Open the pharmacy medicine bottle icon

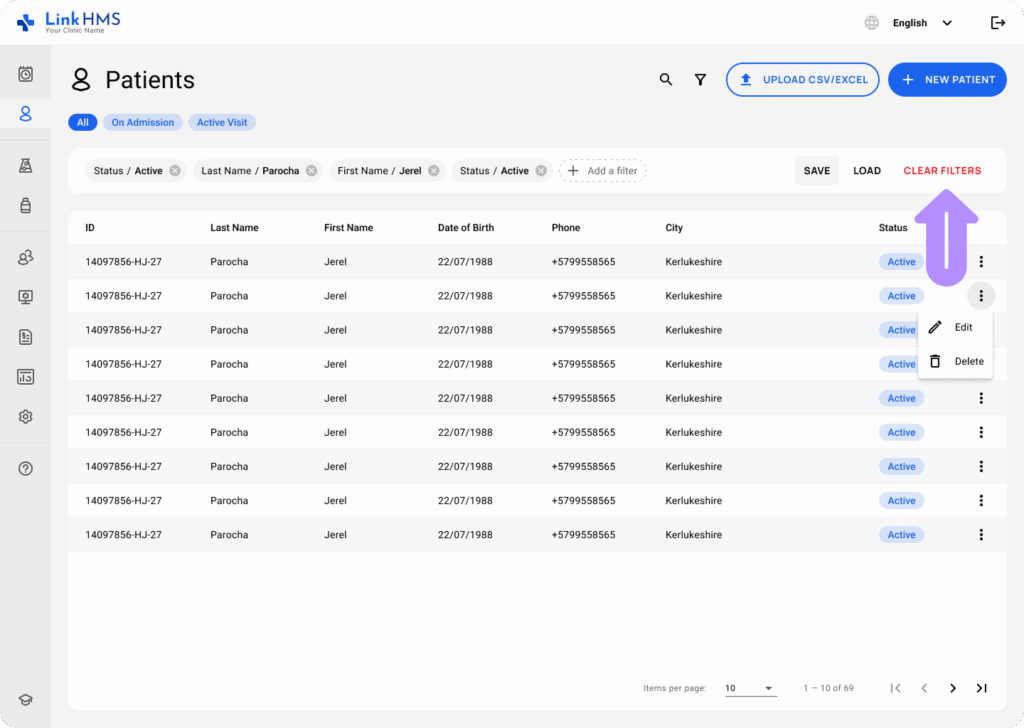pyautogui.click(x=27, y=206)
